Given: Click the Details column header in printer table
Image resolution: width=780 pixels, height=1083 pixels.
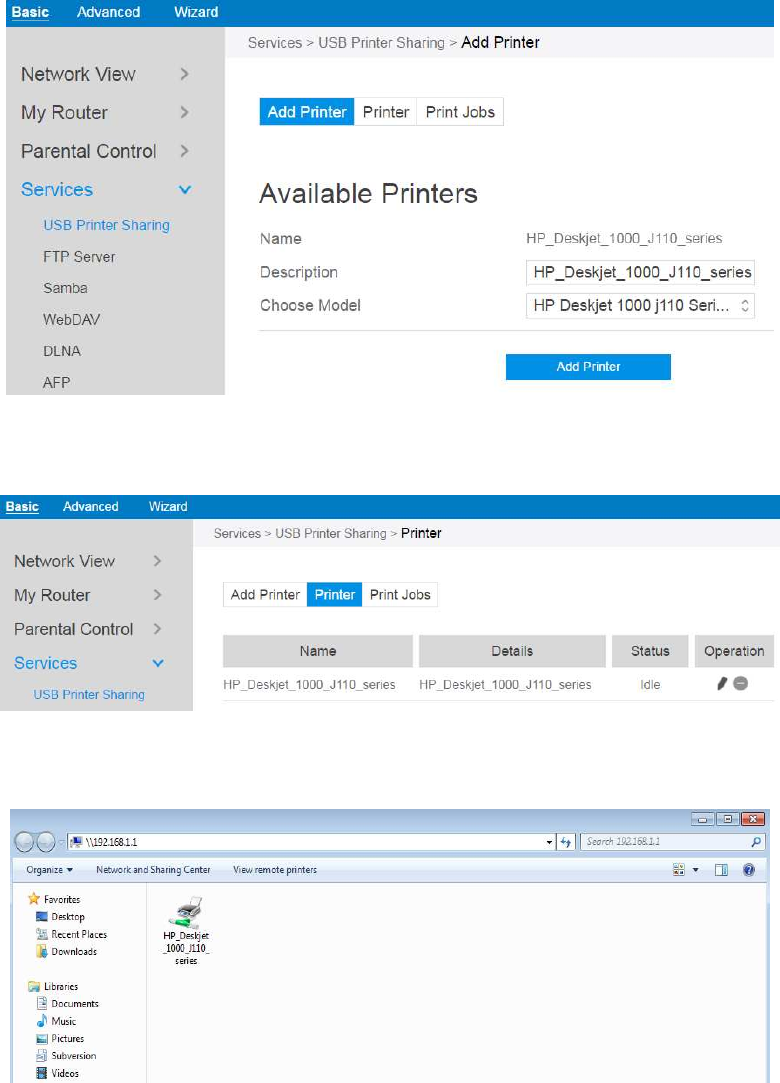Looking at the screenshot, I should coord(512,651).
